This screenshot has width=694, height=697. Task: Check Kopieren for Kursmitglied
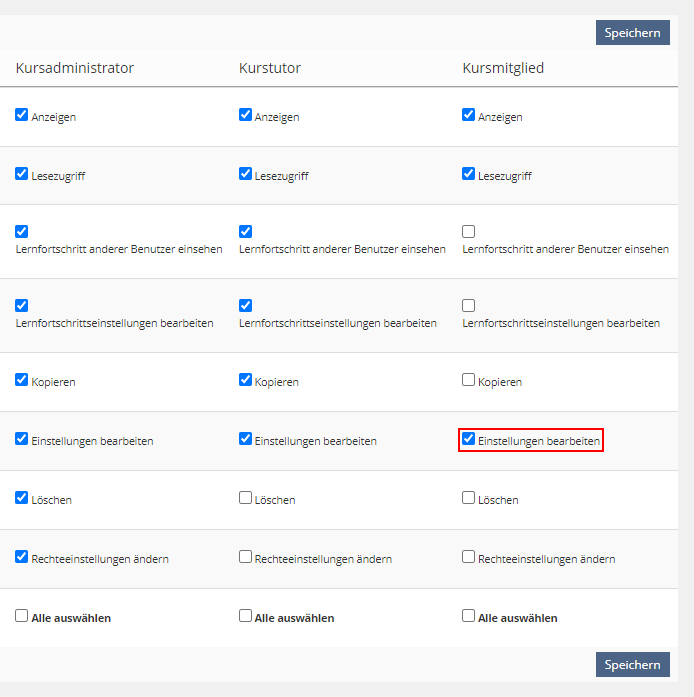(x=468, y=380)
